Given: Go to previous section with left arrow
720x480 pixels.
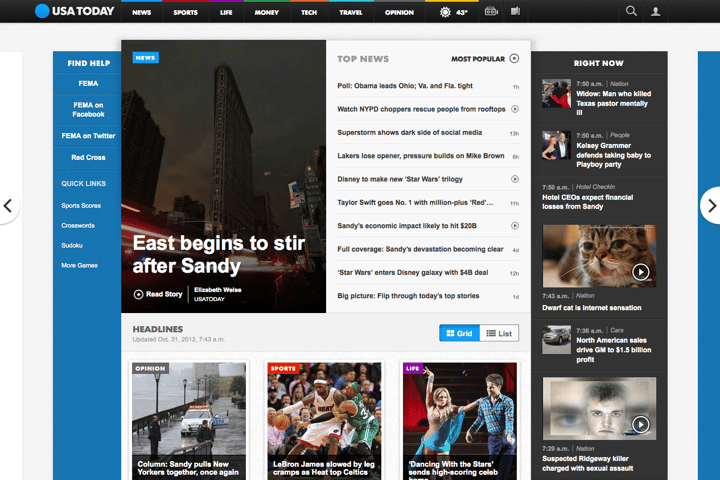Looking at the screenshot, I should click(x=8, y=205).
